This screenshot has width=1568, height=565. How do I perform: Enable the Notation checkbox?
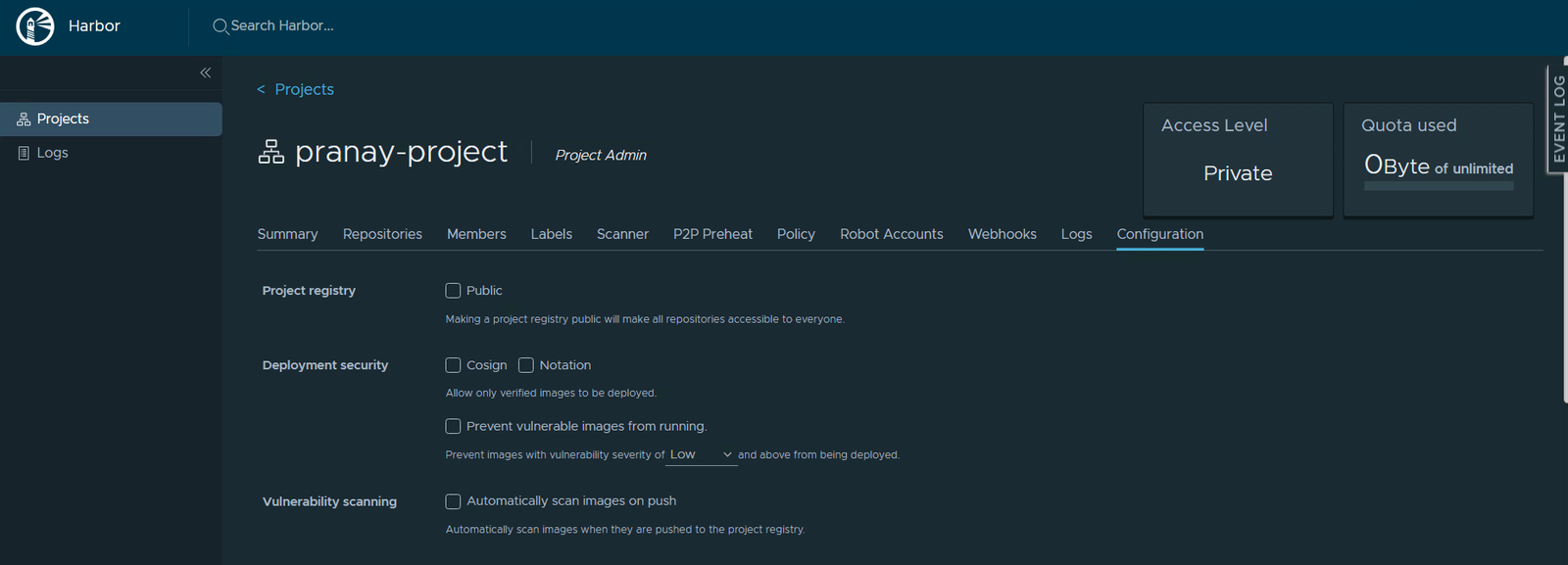tap(526, 365)
